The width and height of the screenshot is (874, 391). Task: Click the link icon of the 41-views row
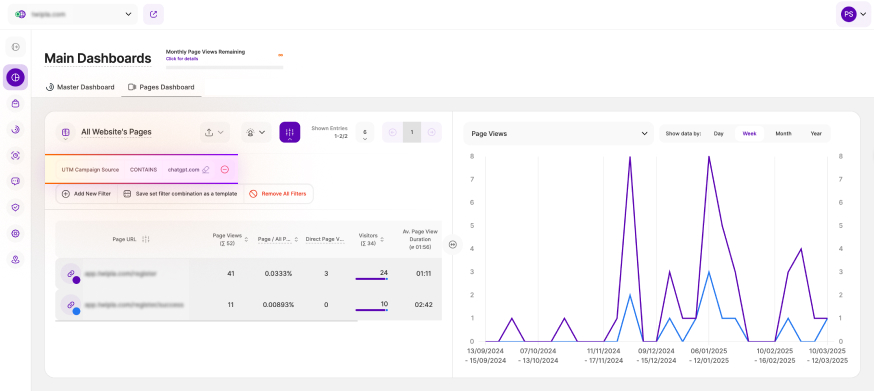pyautogui.click(x=71, y=274)
